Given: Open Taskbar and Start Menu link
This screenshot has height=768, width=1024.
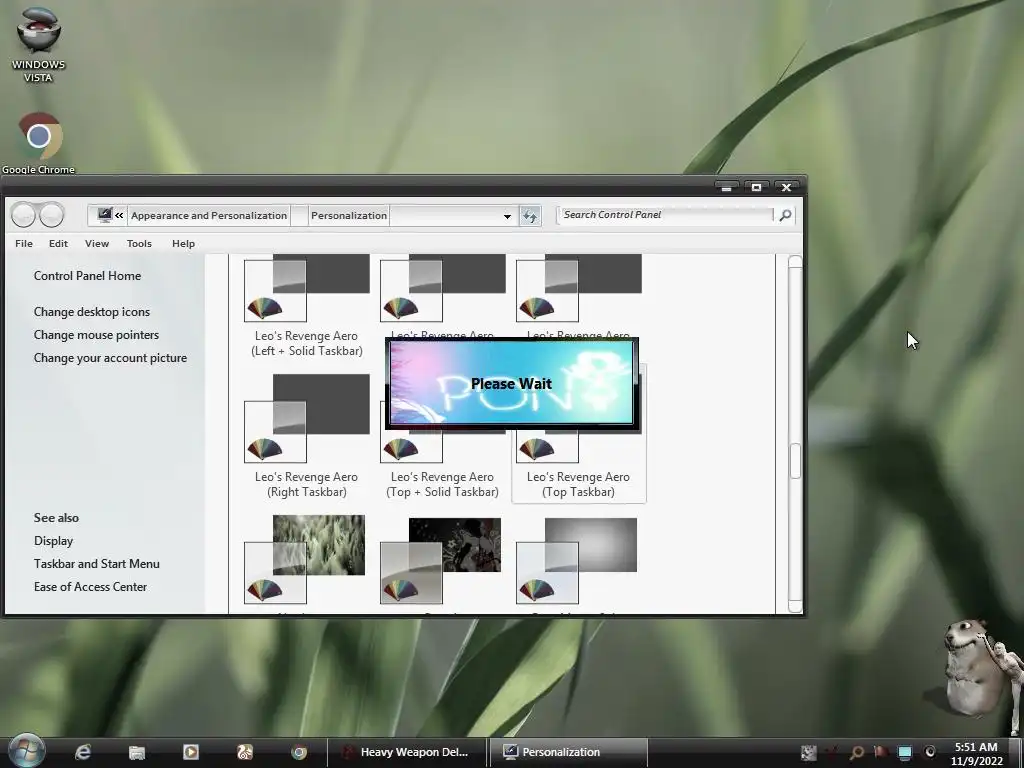Looking at the screenshot, I should (97, 564).
